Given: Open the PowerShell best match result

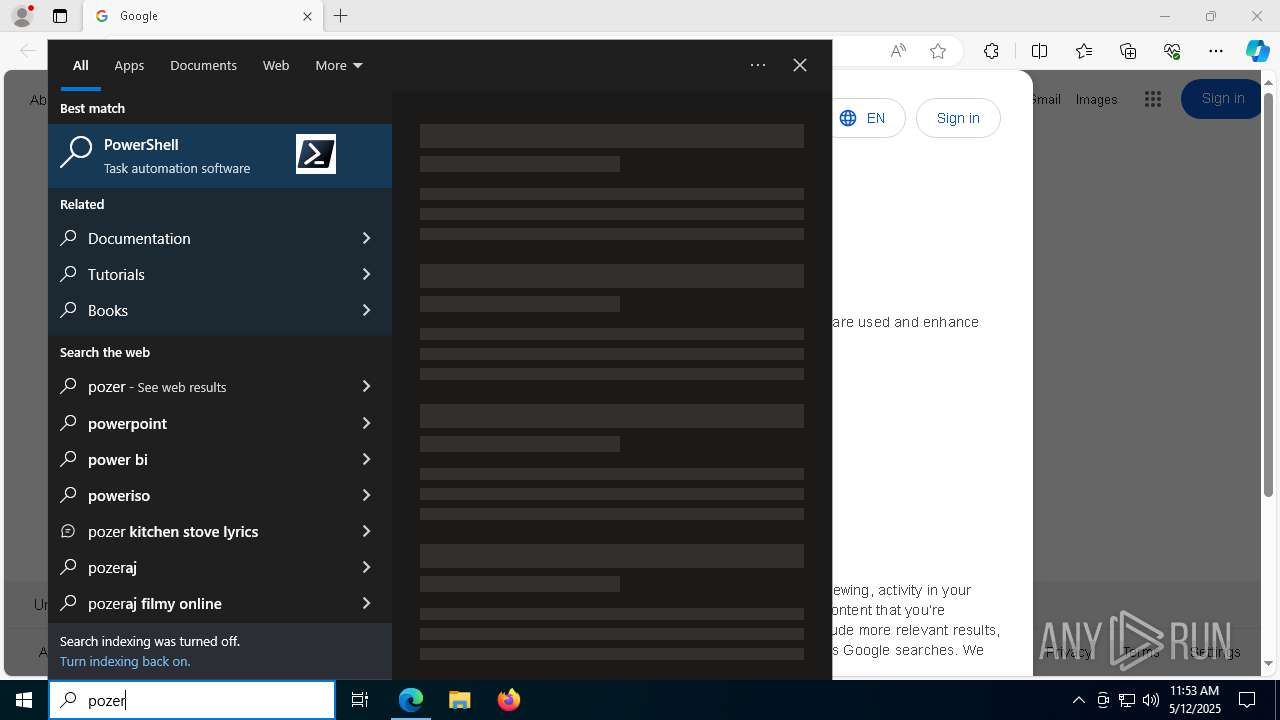Looking at the screenshot, I should (x=220, y=155).
